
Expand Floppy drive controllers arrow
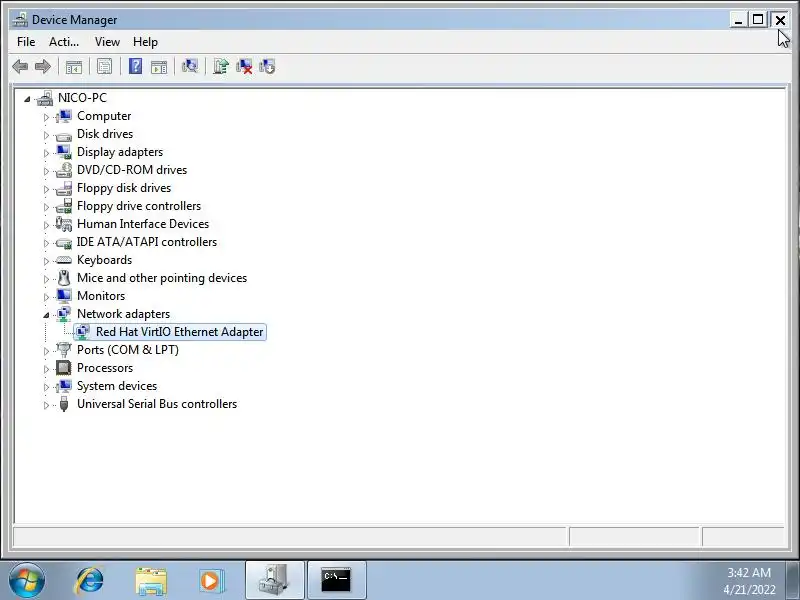click(x=46, y=207)
